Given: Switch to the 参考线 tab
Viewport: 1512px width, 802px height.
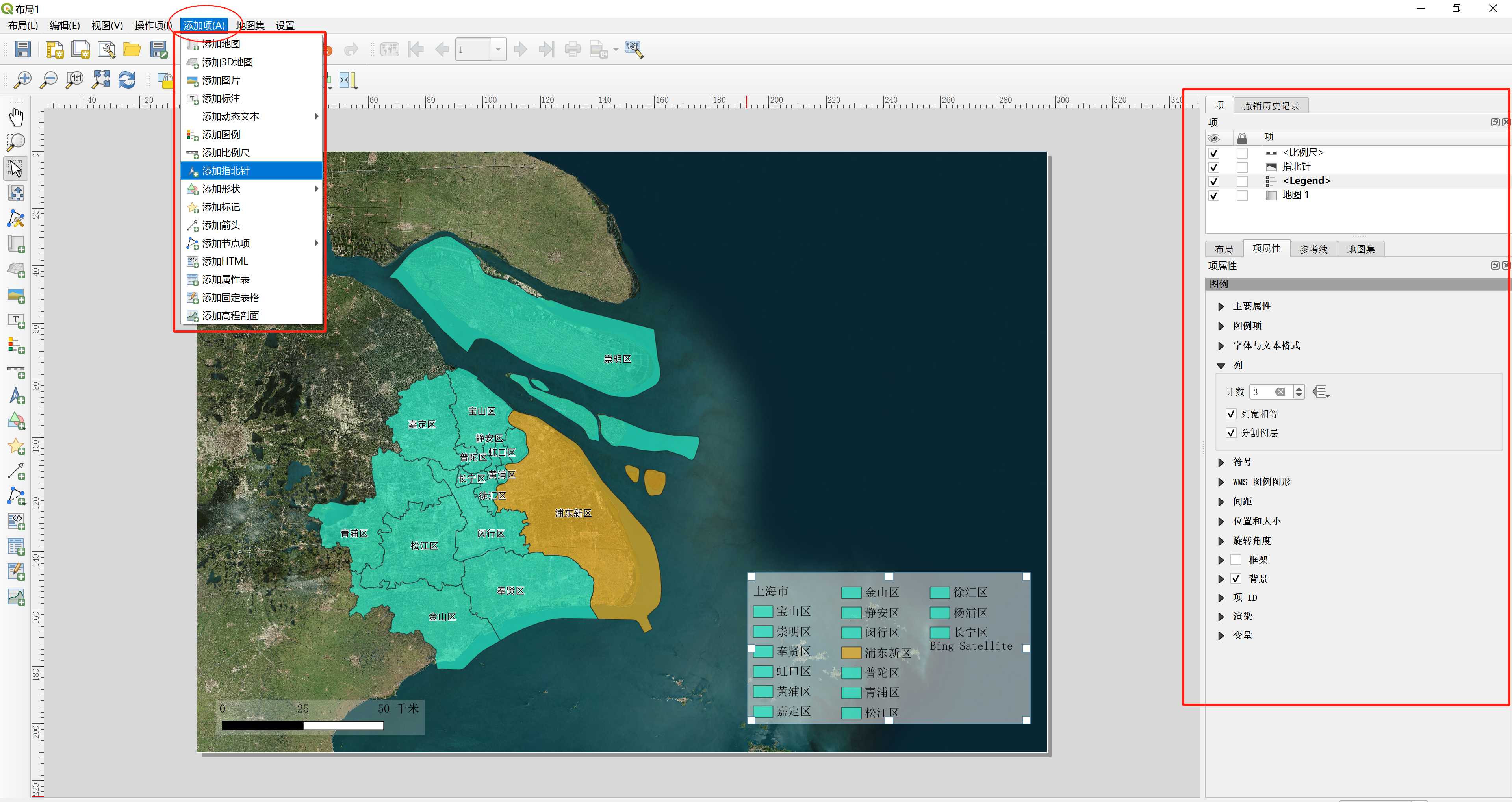Looking at the screenshot, I should coord(1313,249).
